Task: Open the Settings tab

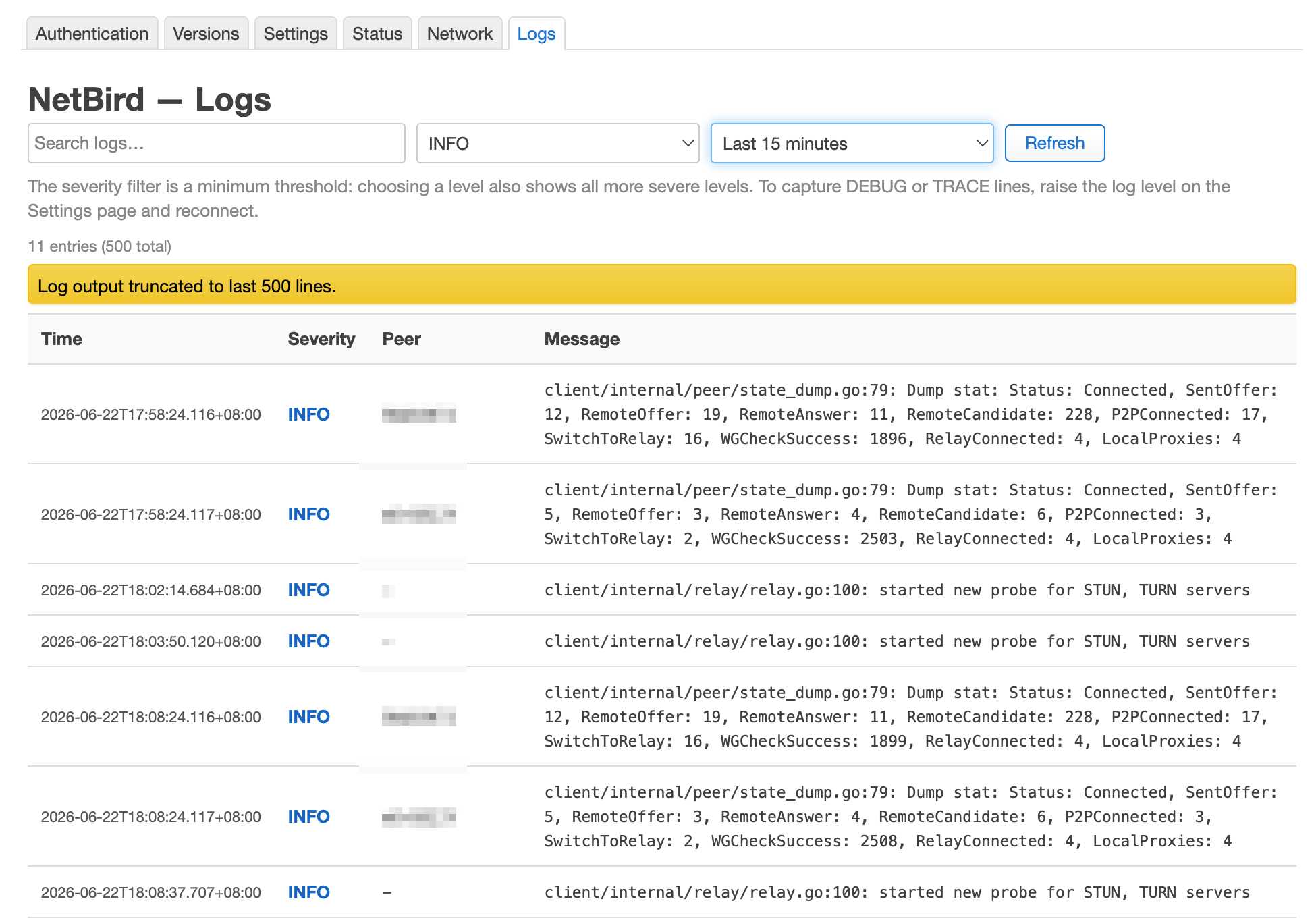Action: point(296,34)
